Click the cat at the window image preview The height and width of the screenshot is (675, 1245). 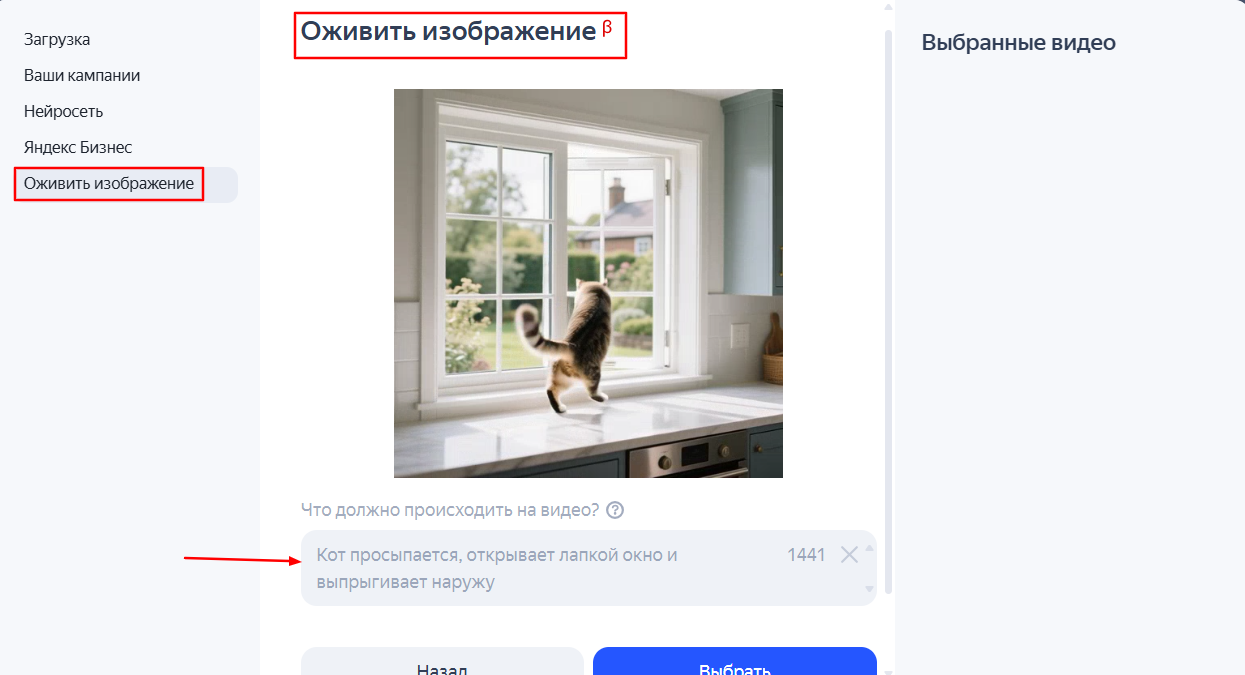click(588, 283)
